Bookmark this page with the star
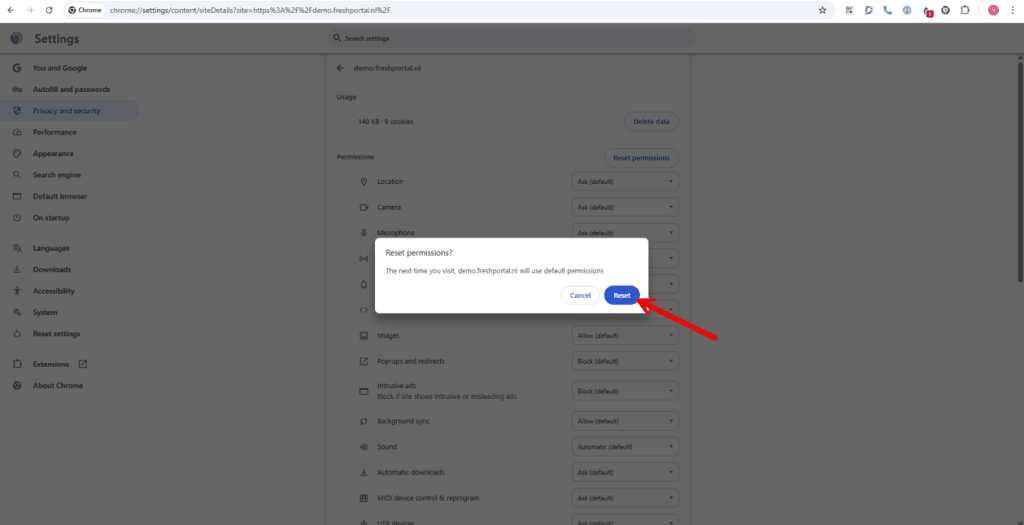Viewport: 1024px width, 525px height. 822,10
